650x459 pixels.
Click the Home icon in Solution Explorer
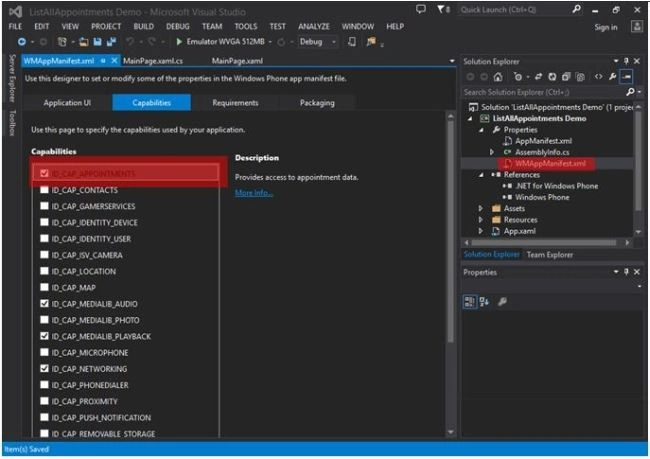498,77
